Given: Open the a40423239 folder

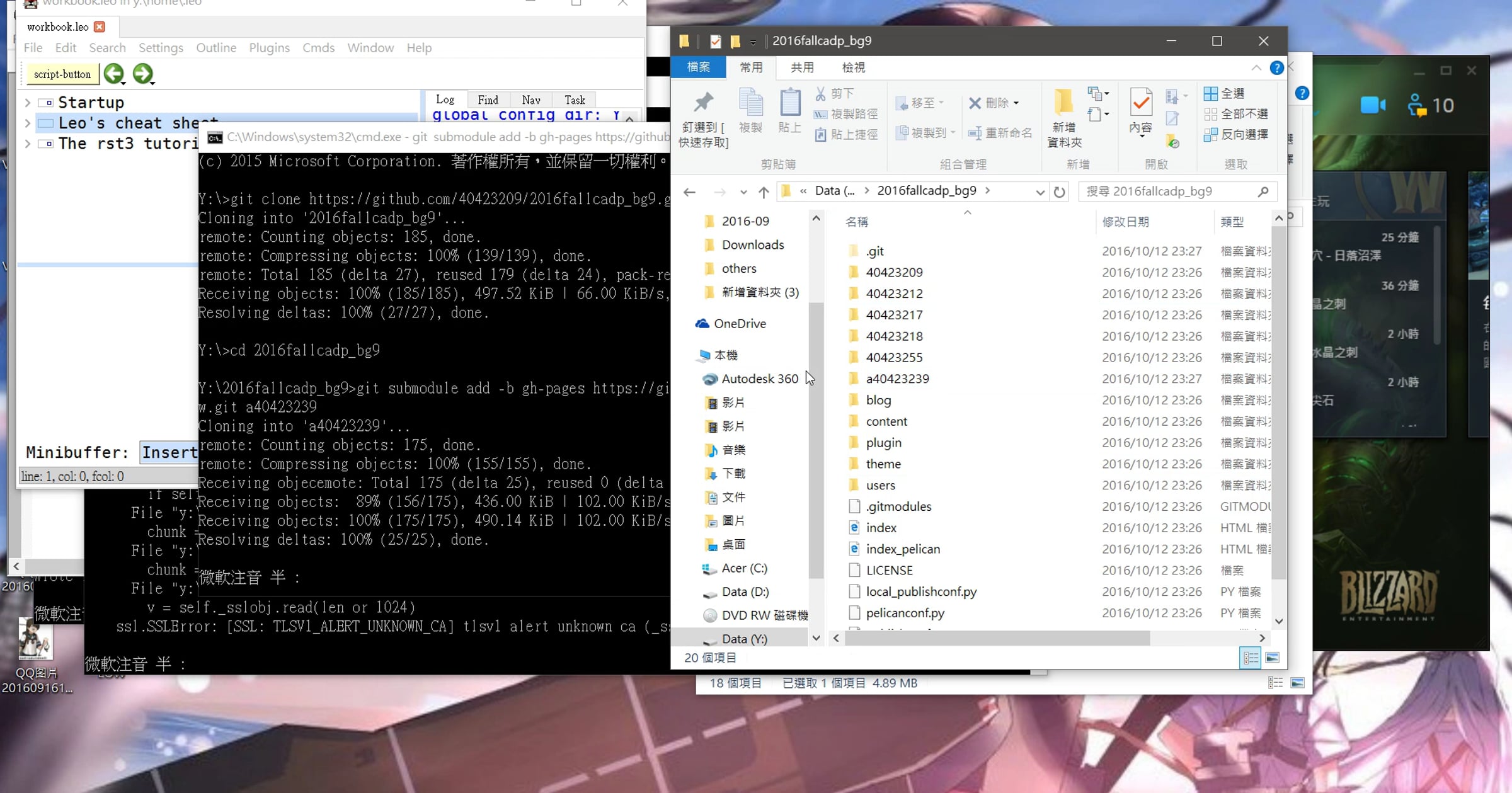Looking at the screenshot, I should click(897, 379).
